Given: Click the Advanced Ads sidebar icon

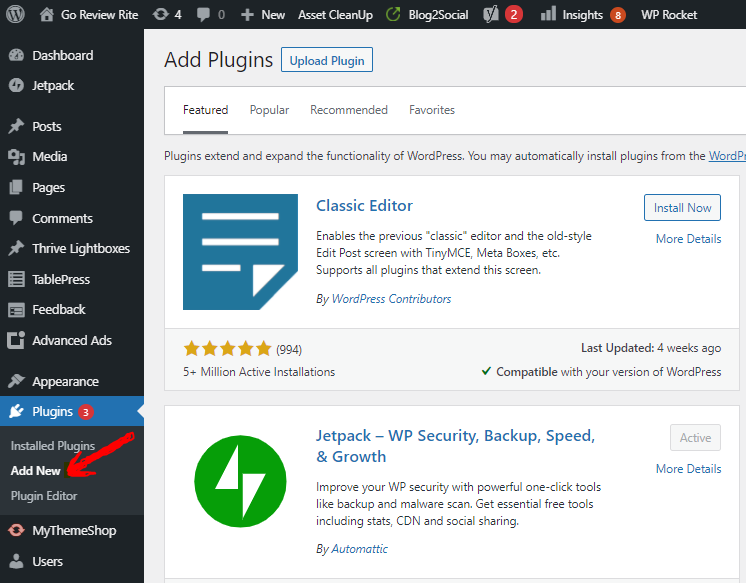Looking at the screenshot, I should click(16, 340).
